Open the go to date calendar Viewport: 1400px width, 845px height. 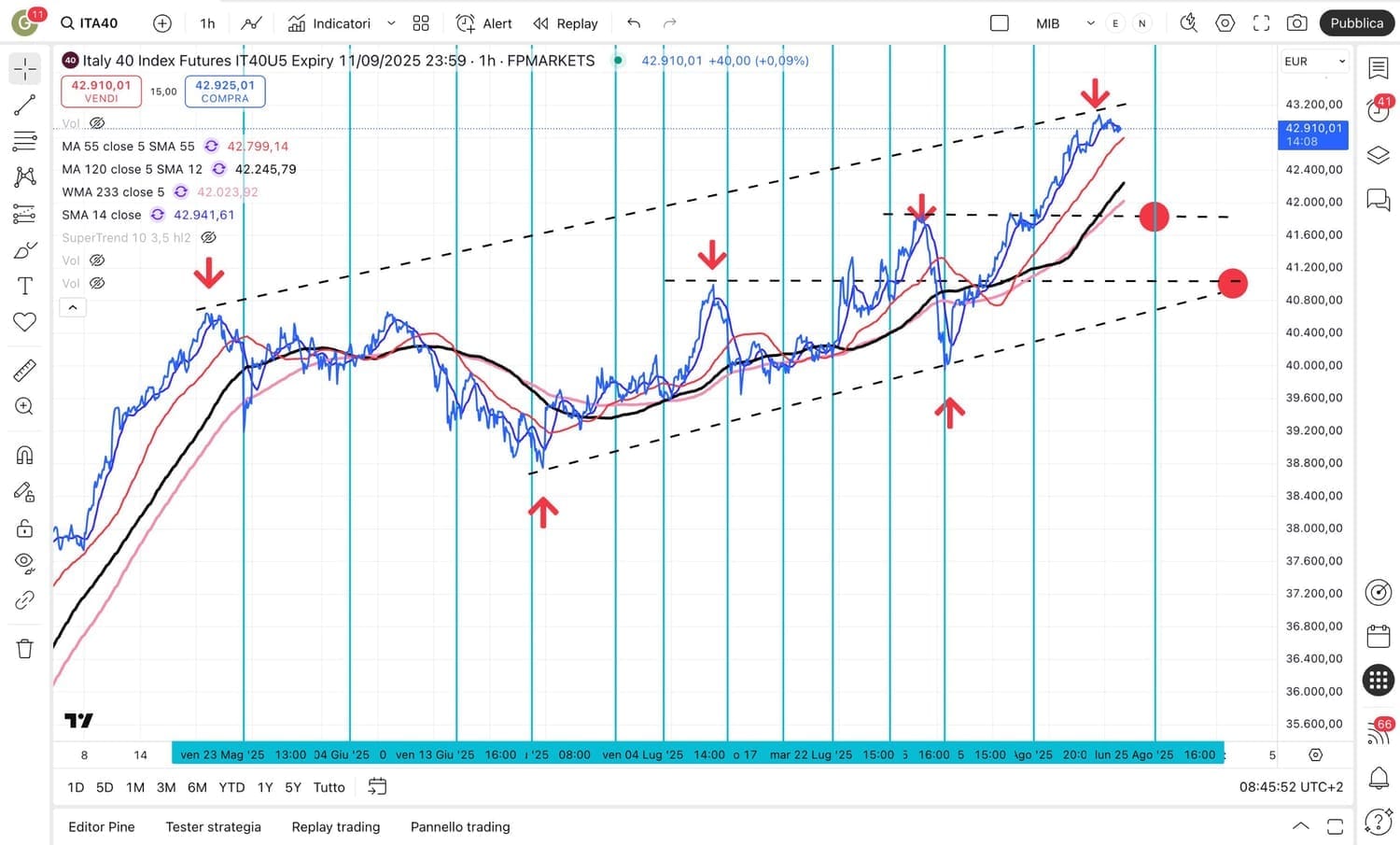[377, 787]
